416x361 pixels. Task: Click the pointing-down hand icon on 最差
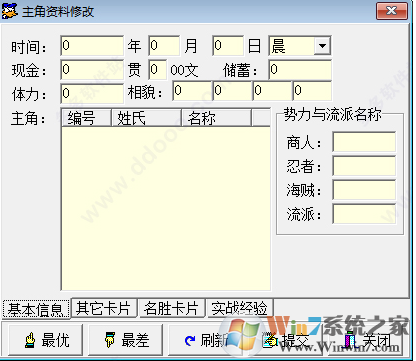[109, 340]
